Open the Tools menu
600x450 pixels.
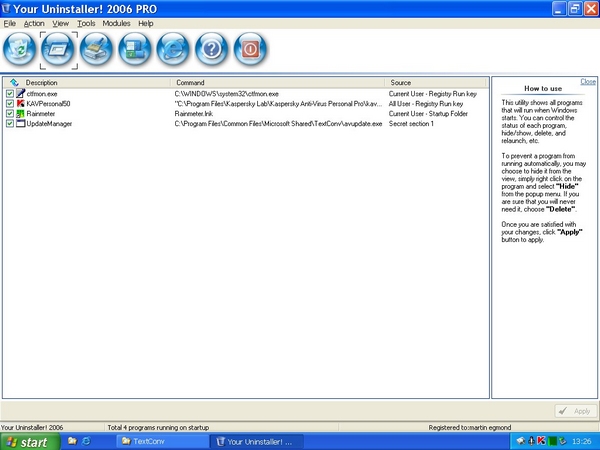click(86, 23)
